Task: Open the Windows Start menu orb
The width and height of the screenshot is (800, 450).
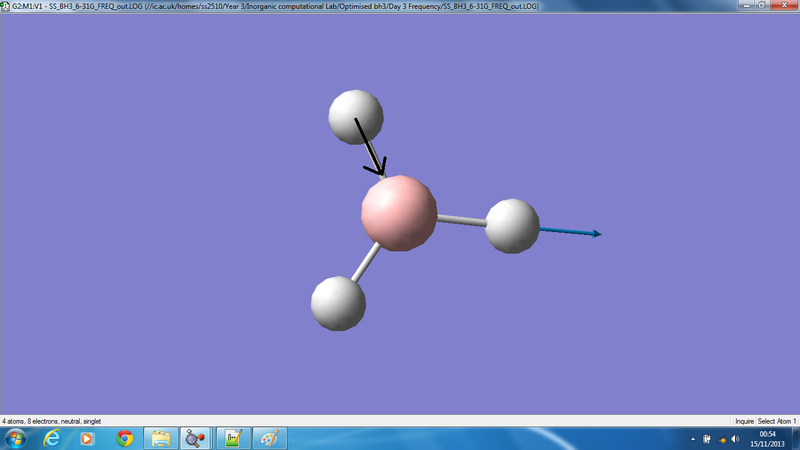Action: click(x=15, y=439)
